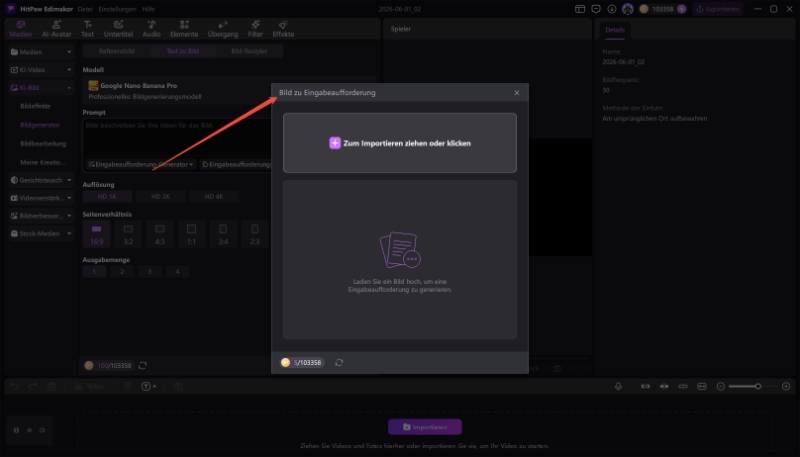The width and height of the screenshot is (800, 457).
Task: Toggle the track lock icon
Action: [x=16, y=430]
